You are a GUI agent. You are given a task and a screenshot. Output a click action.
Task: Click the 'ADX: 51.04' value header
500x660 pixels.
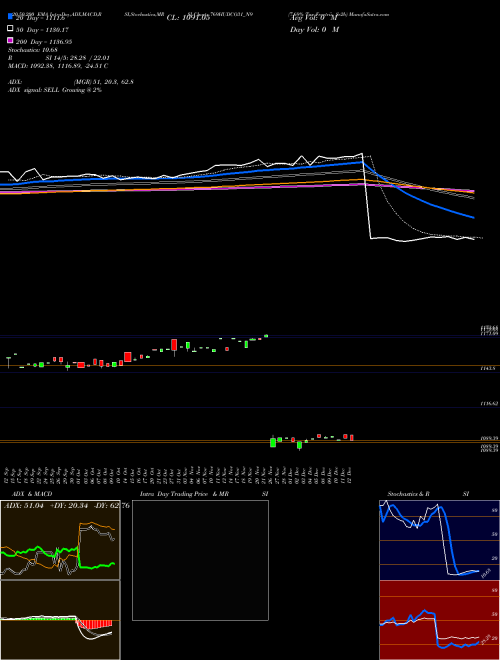(x=24, y=506)
